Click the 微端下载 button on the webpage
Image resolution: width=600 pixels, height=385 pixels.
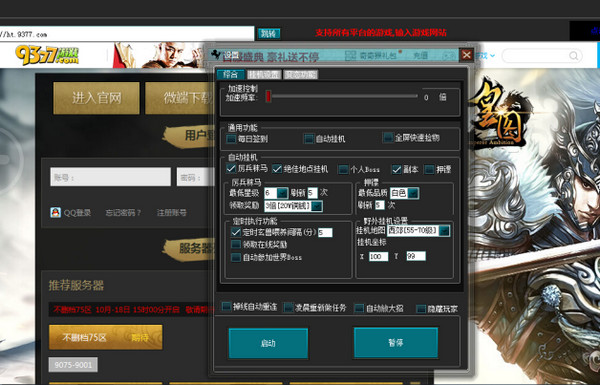point(180,98)
